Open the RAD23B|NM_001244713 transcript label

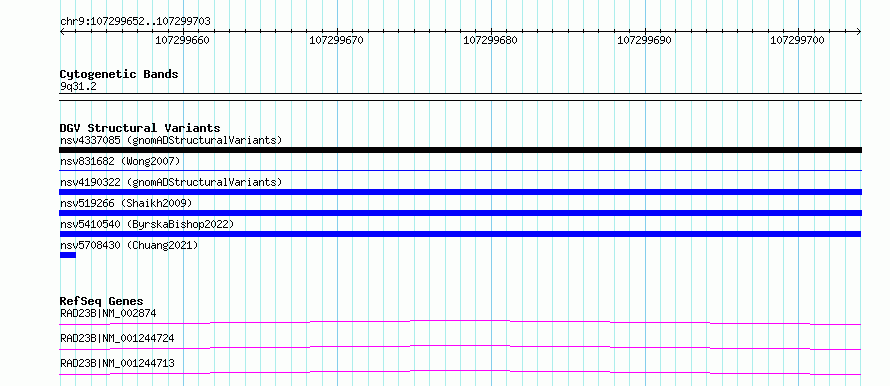[x=117, y=363]
